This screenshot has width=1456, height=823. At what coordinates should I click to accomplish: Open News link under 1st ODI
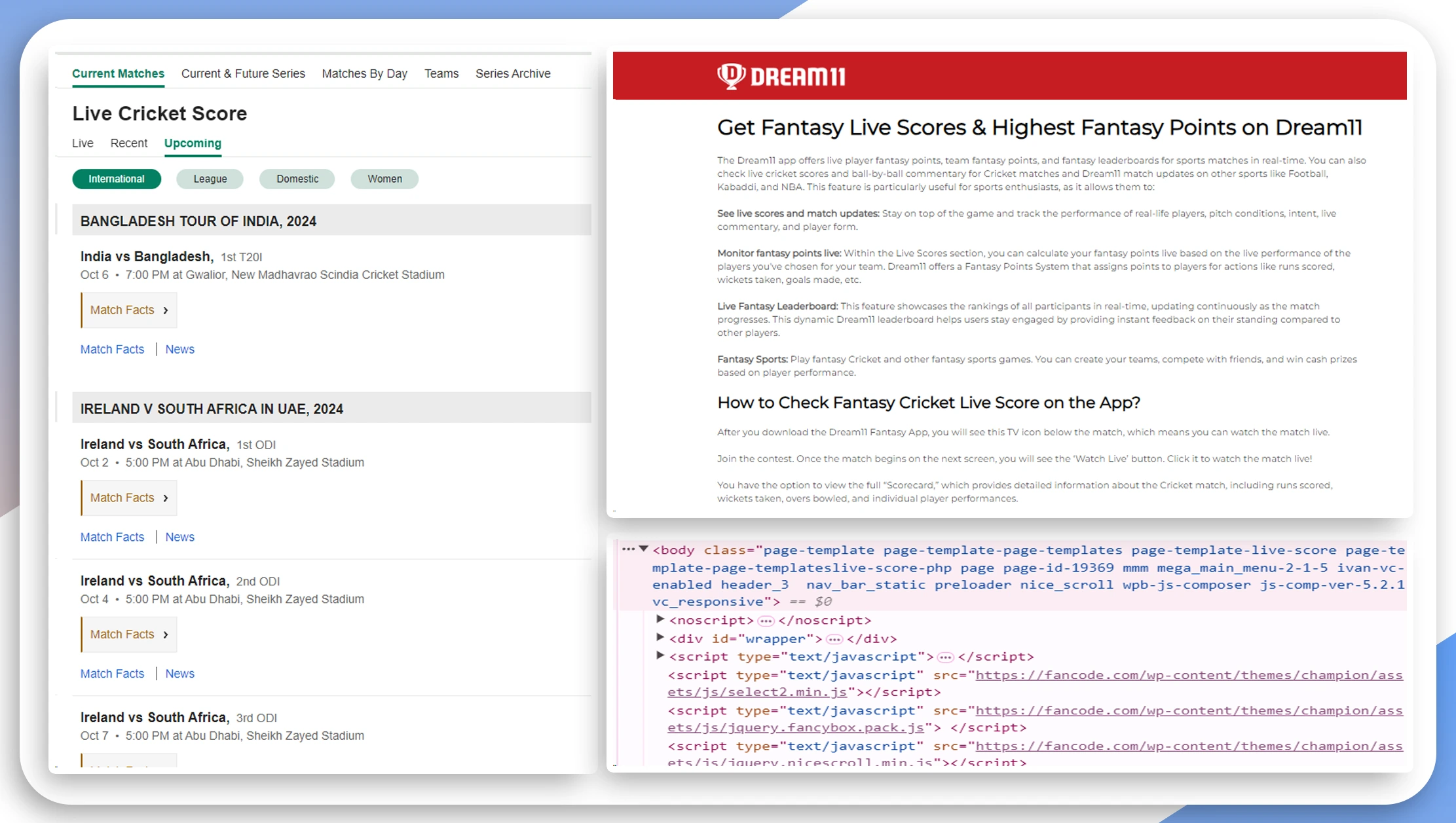pyautogui.click(x=179, y=537)
